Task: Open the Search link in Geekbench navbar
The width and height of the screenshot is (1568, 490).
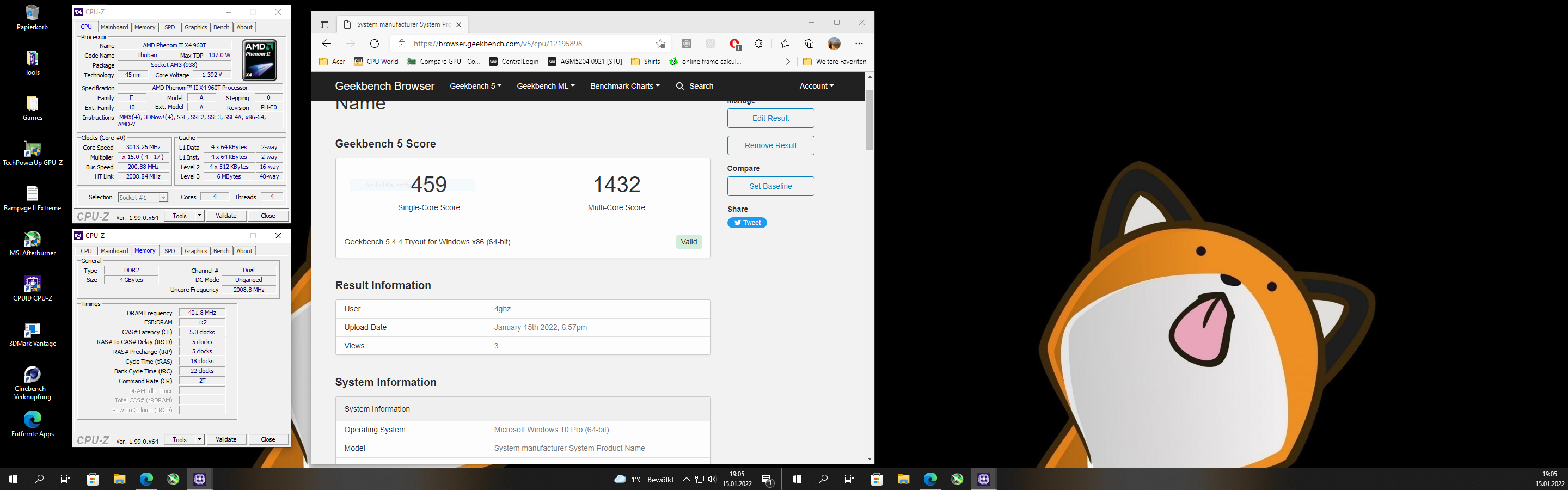Action: 695,86
